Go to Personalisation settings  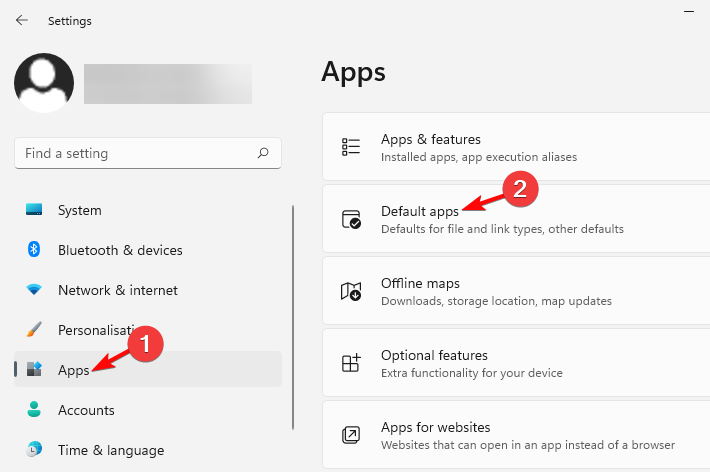pos(148,329)
